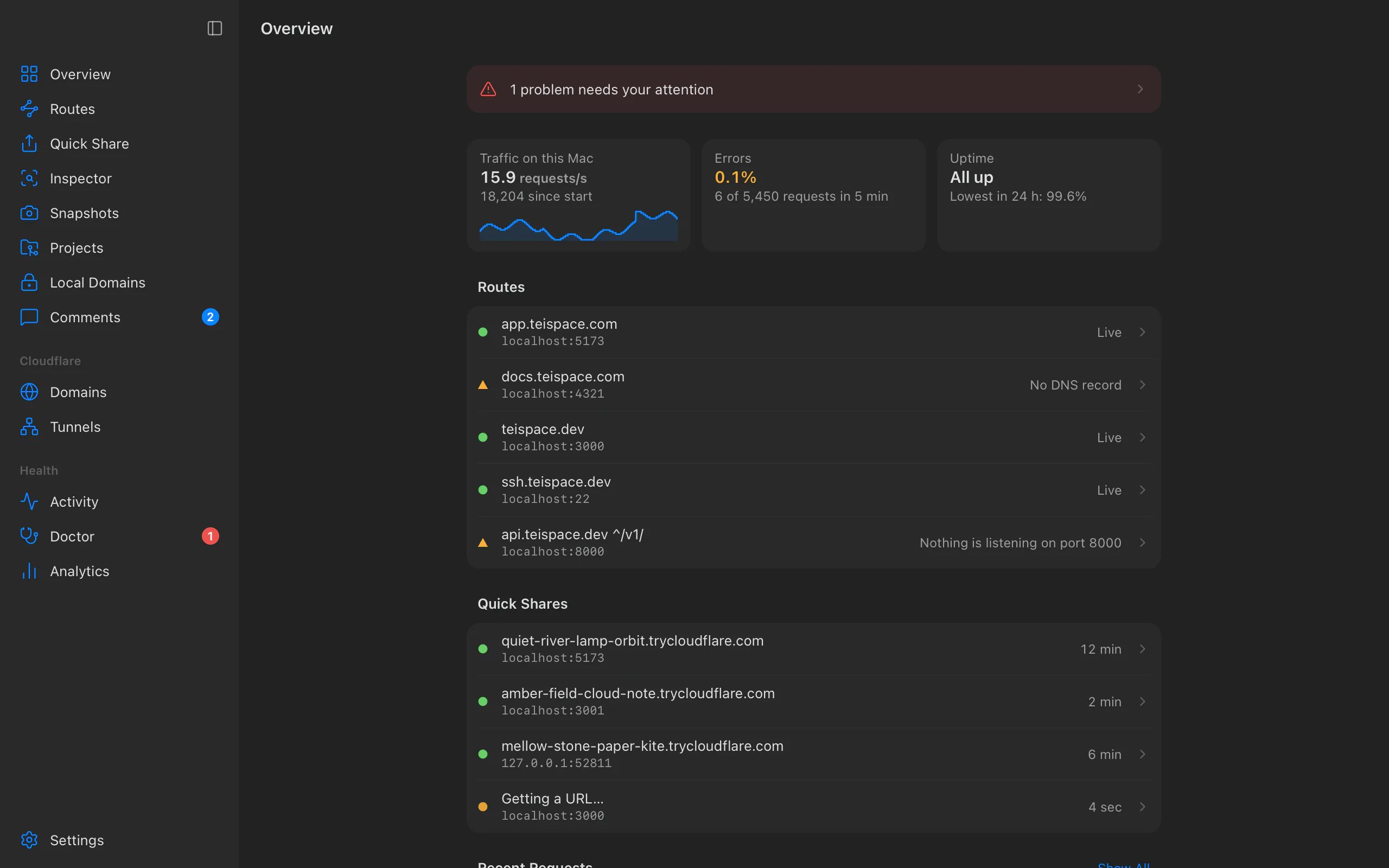Click the Overview grid icon in sidebar
1389x868 pixels.
click(x=29, y=74)
